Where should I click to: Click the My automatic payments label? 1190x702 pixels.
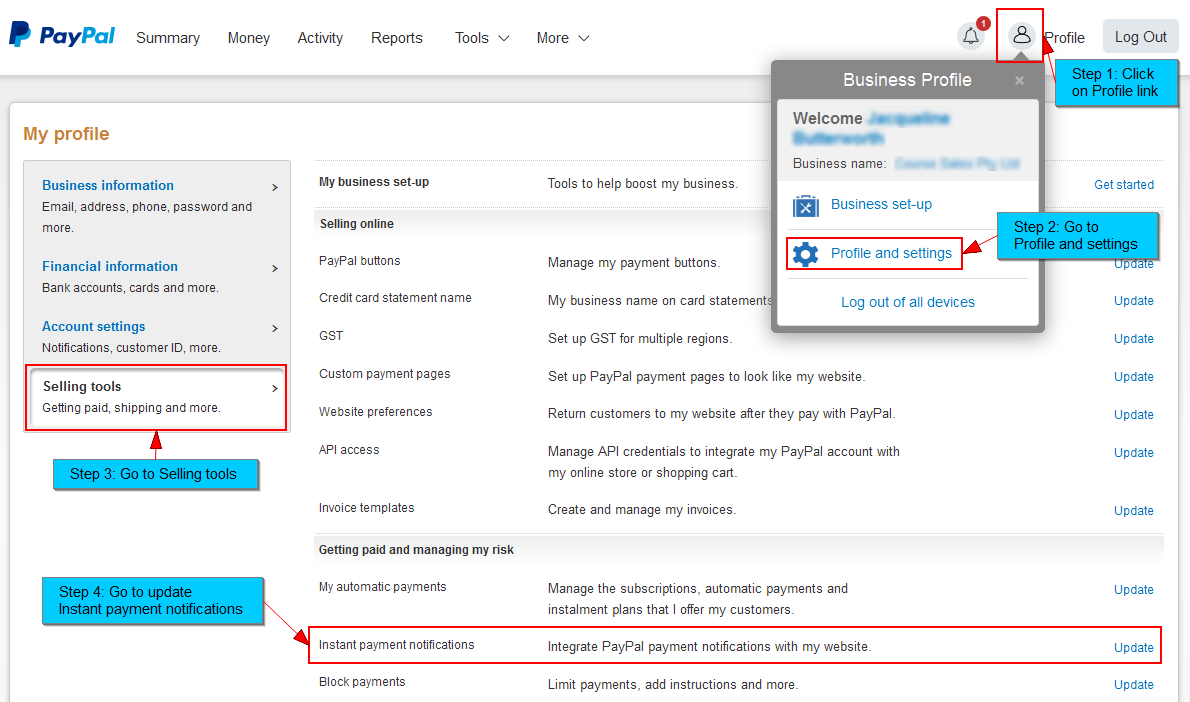382,587
